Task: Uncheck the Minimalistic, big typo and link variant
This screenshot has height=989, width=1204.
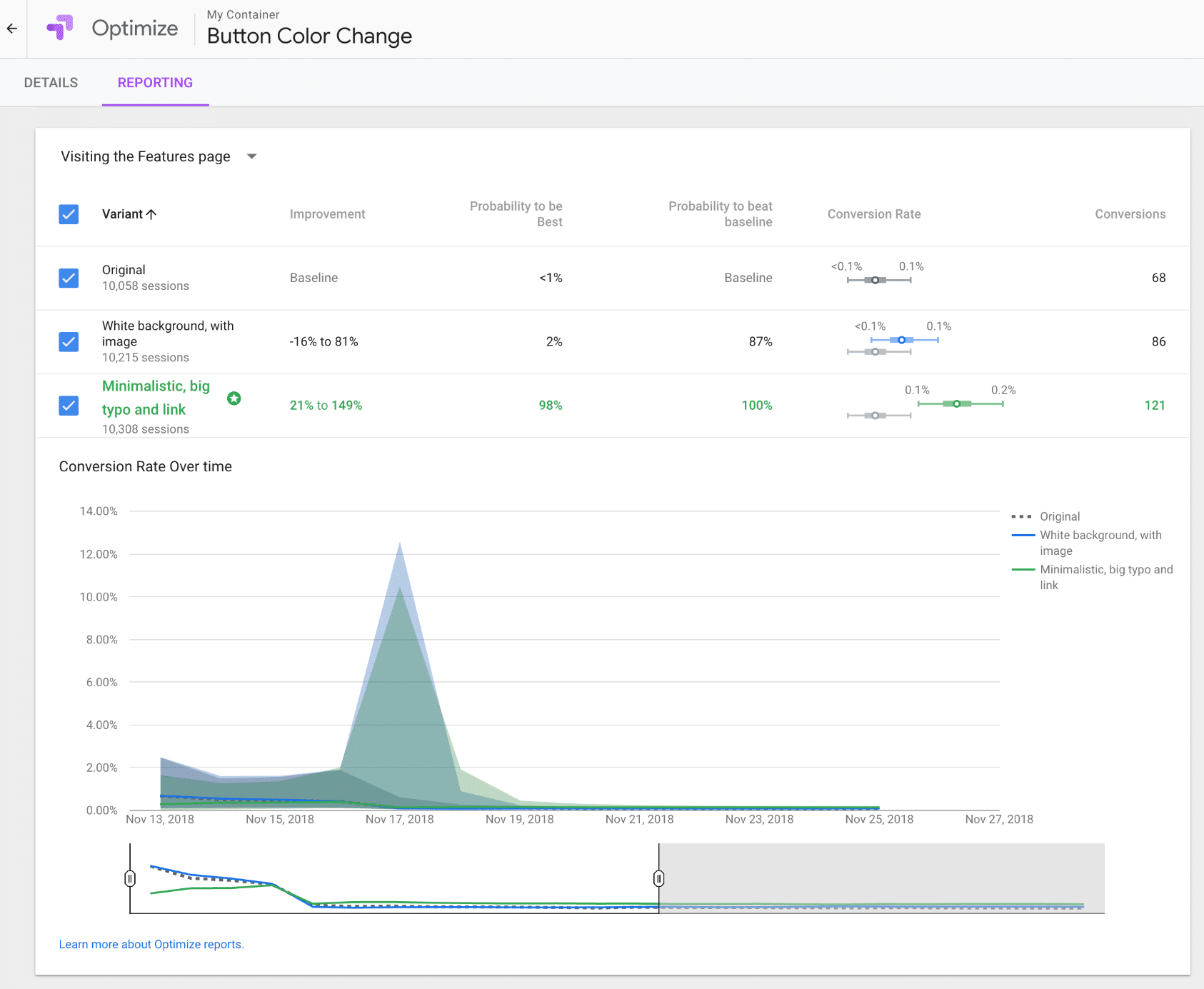Action: 69,405
